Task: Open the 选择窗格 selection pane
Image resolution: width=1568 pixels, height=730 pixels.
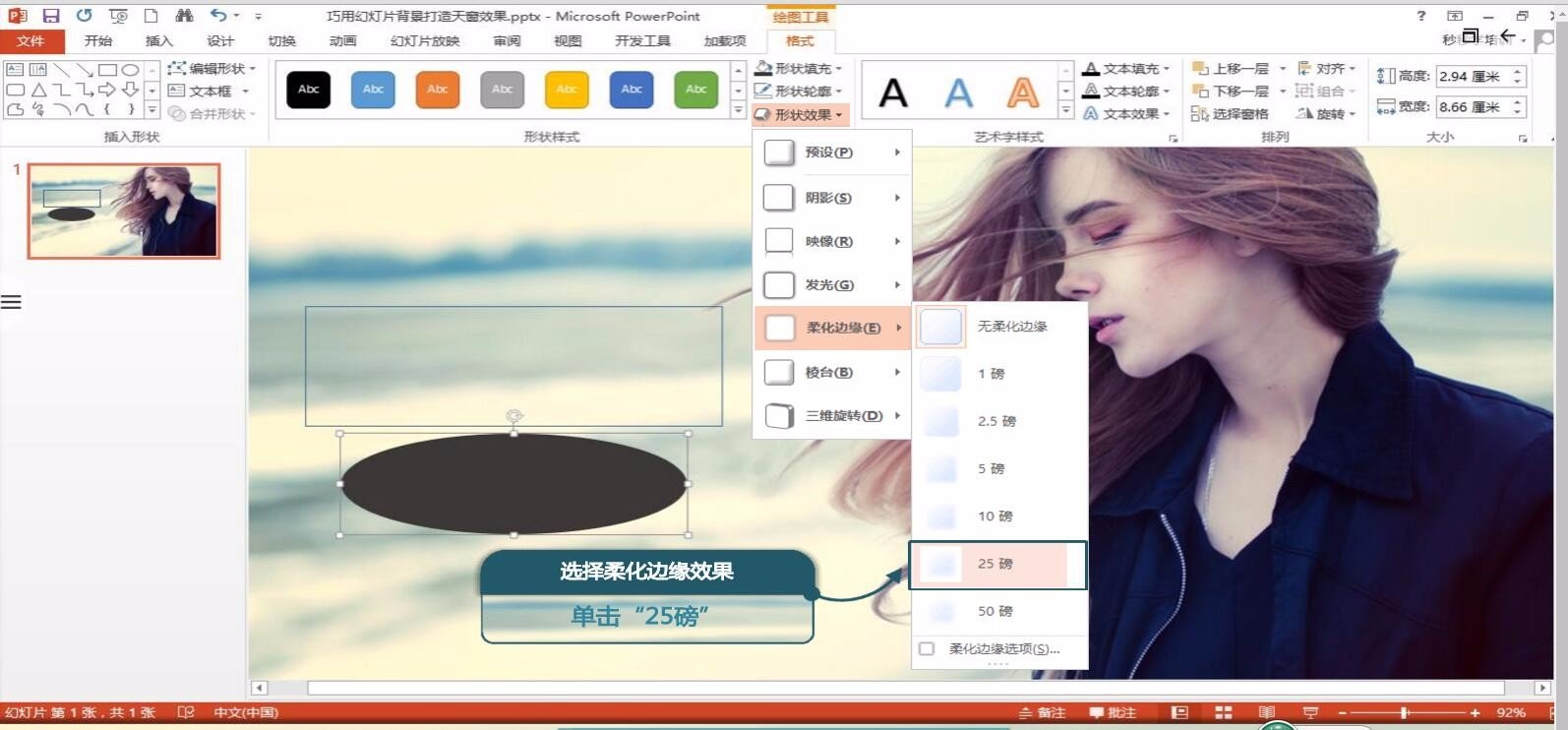Action: click(1230, 114)
